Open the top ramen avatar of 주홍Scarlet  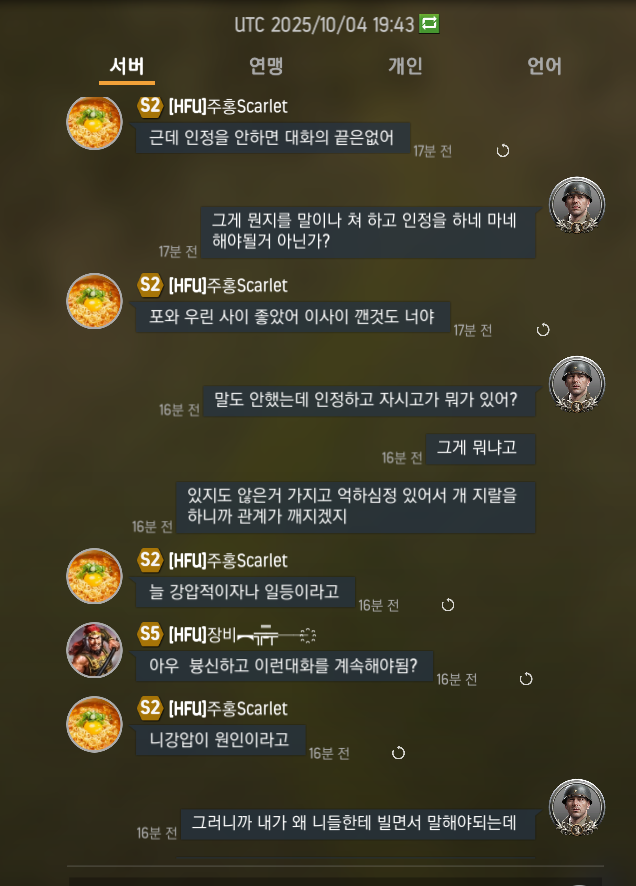coord(94,122)
